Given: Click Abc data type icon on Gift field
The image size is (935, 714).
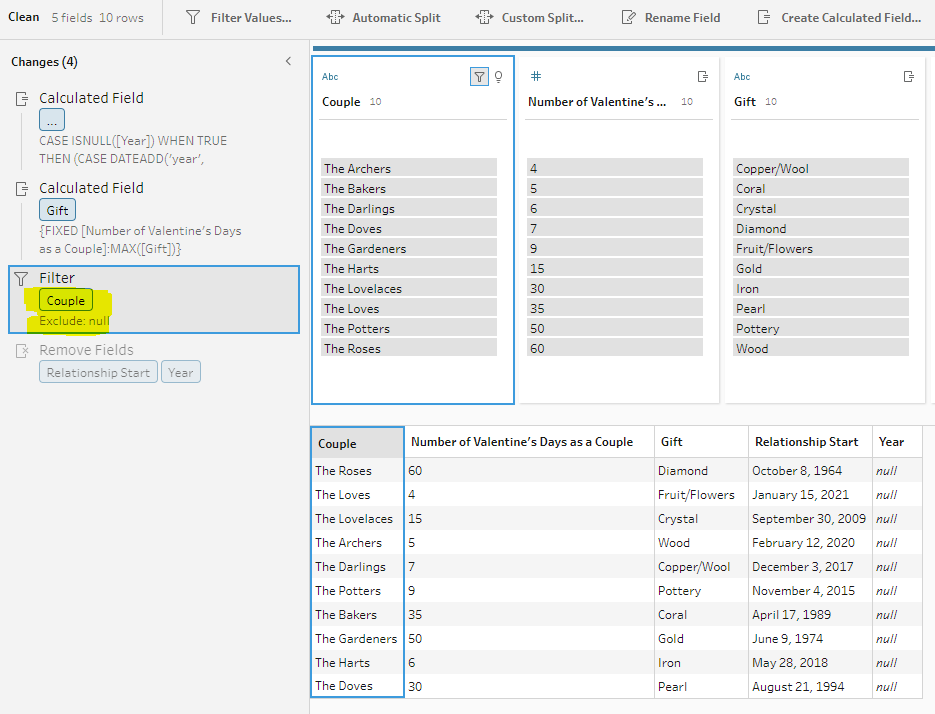Looking at the screenshot, I should click(x=742, y=77).
